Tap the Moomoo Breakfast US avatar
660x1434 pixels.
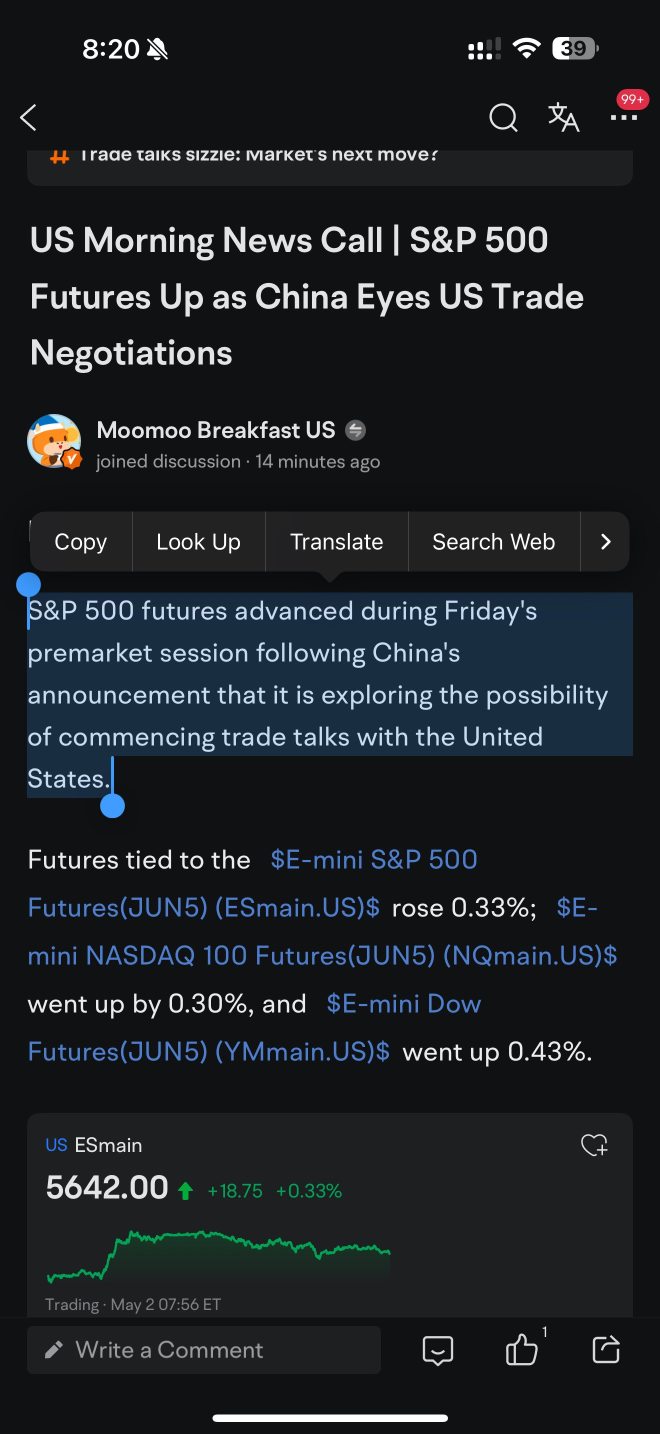point(54,441)
